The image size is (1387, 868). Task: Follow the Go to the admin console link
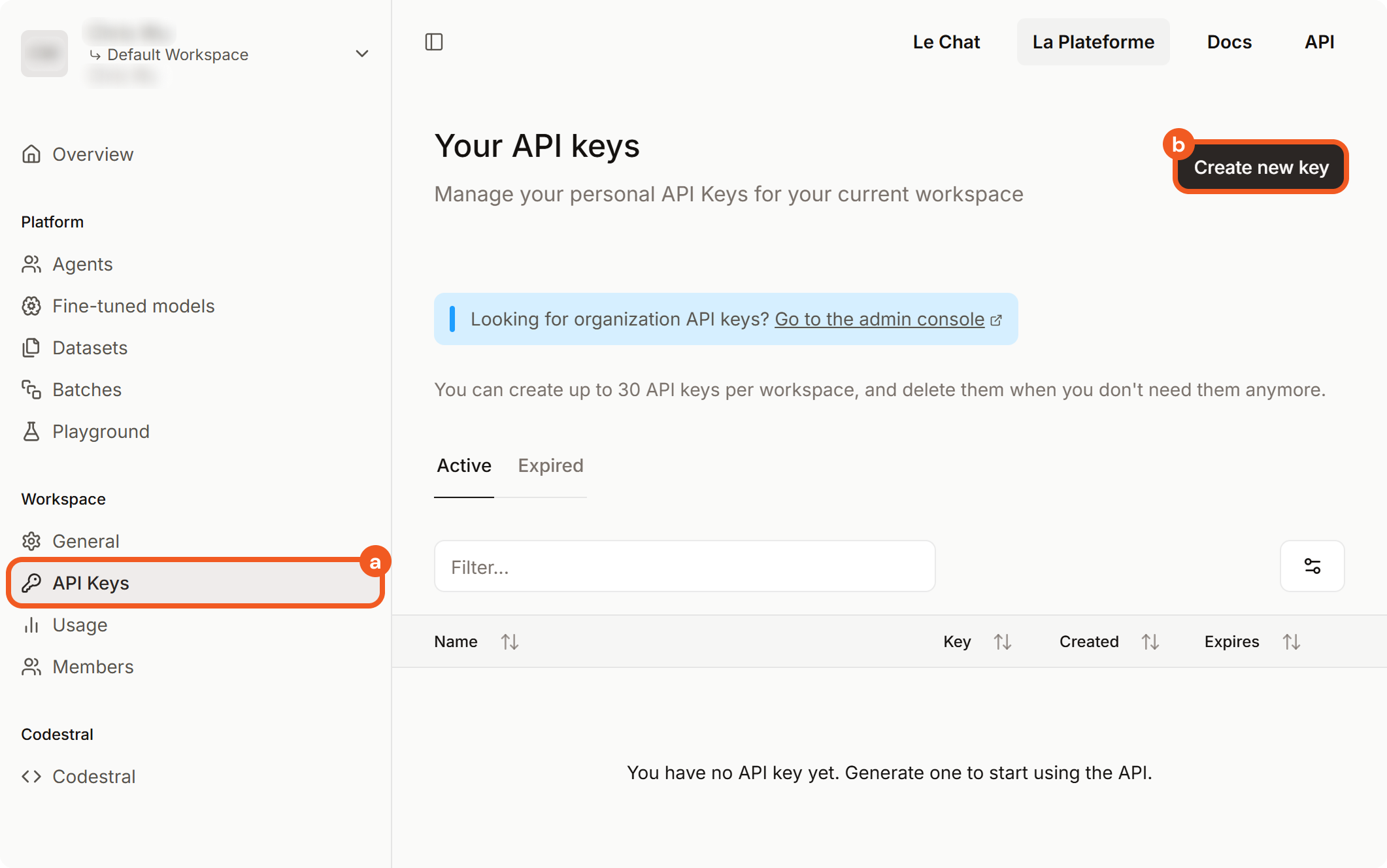(880, 319)
